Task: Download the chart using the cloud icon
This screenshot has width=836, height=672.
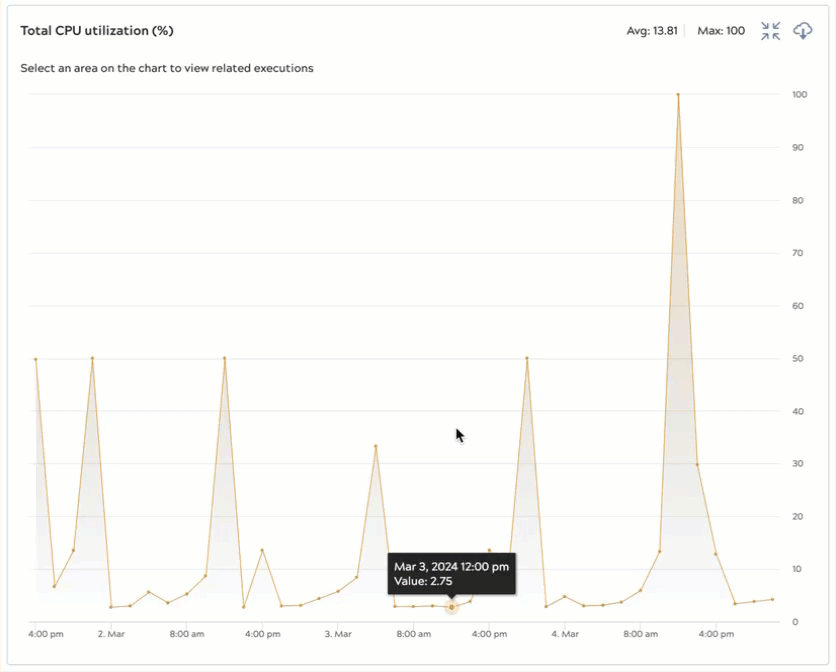Action: pos(802,31)
